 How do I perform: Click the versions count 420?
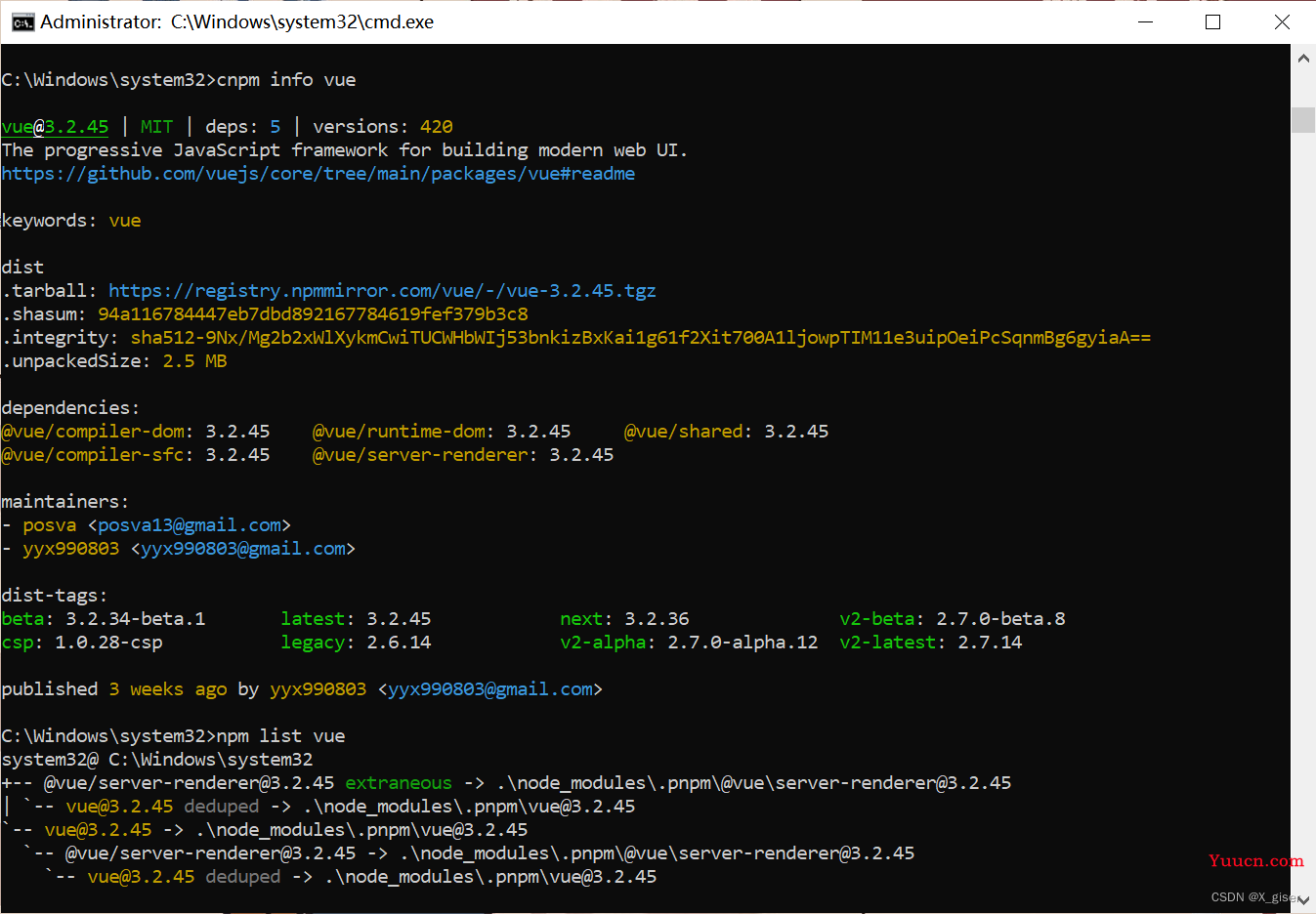click(x=437, y=127)
